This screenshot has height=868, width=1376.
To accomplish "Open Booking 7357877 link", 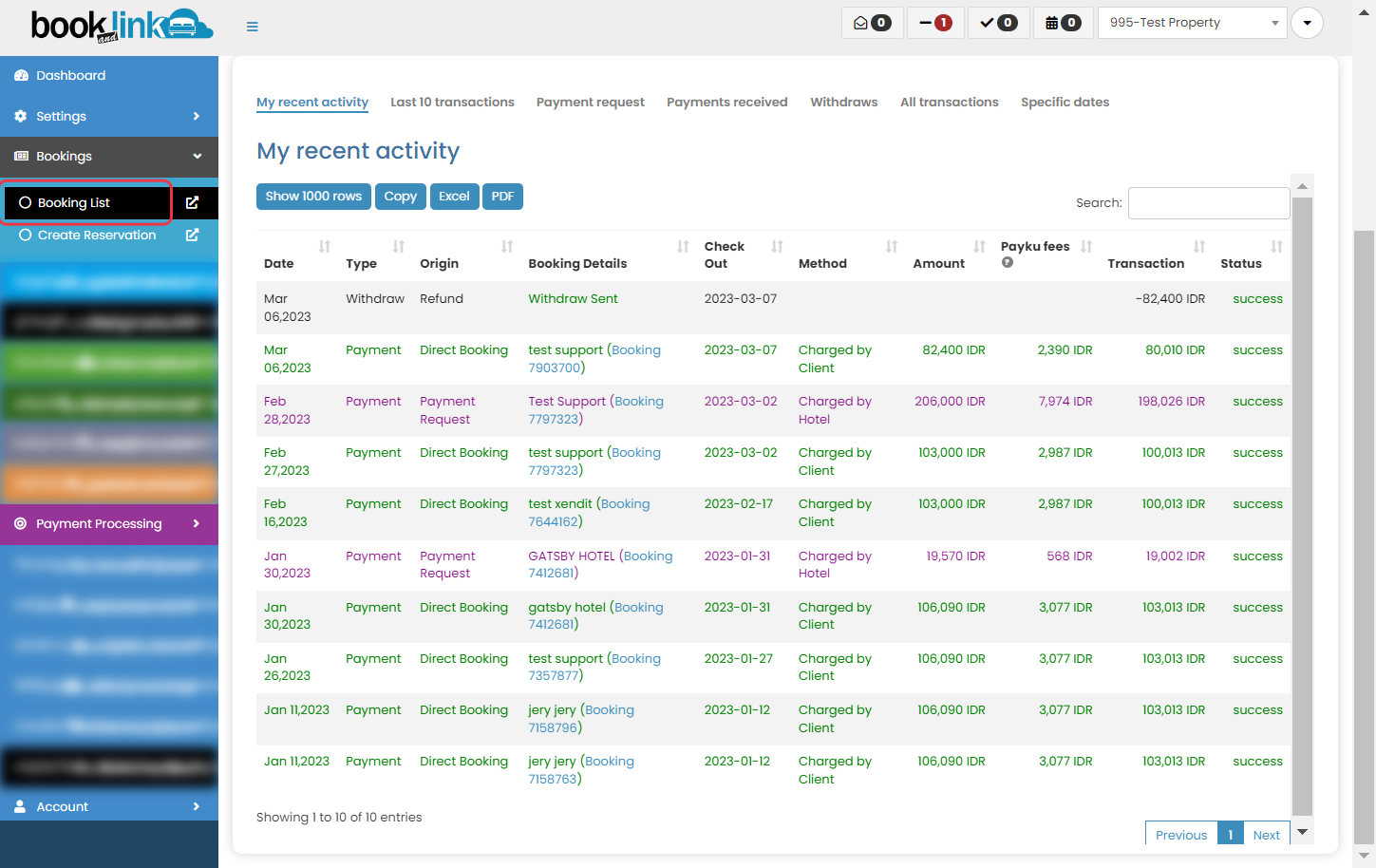I will pyautogui.click(x=594, y=667).
